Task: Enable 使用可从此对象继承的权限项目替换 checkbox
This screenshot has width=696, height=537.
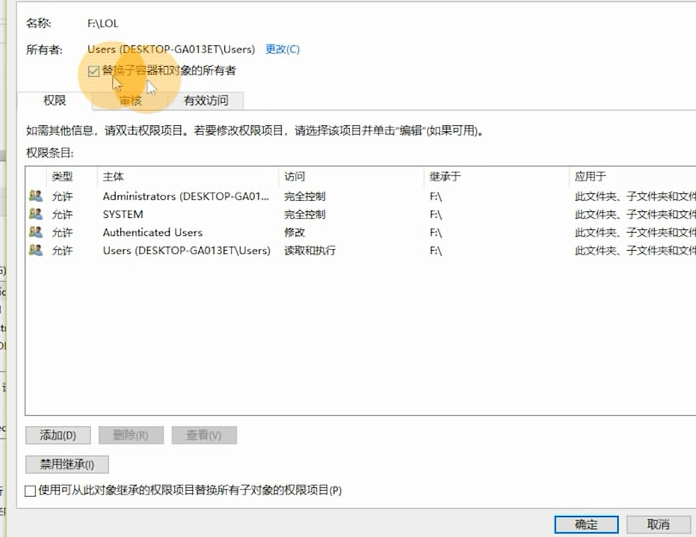Action: [30, 491]
